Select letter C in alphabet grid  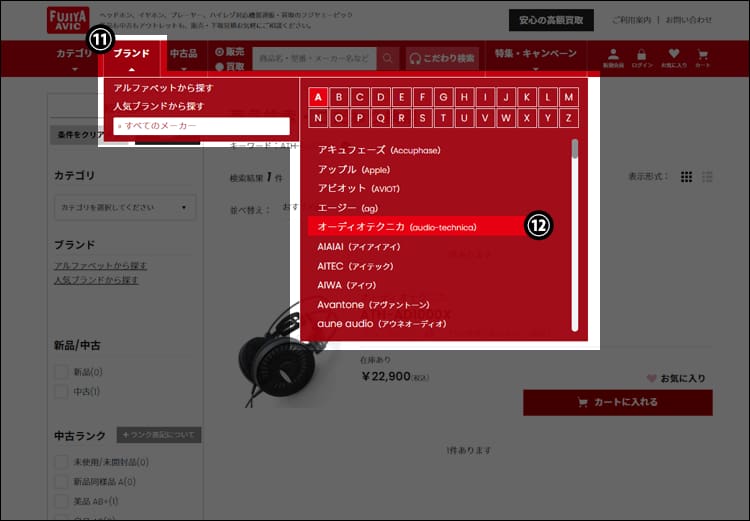click(x=360, y=97)
